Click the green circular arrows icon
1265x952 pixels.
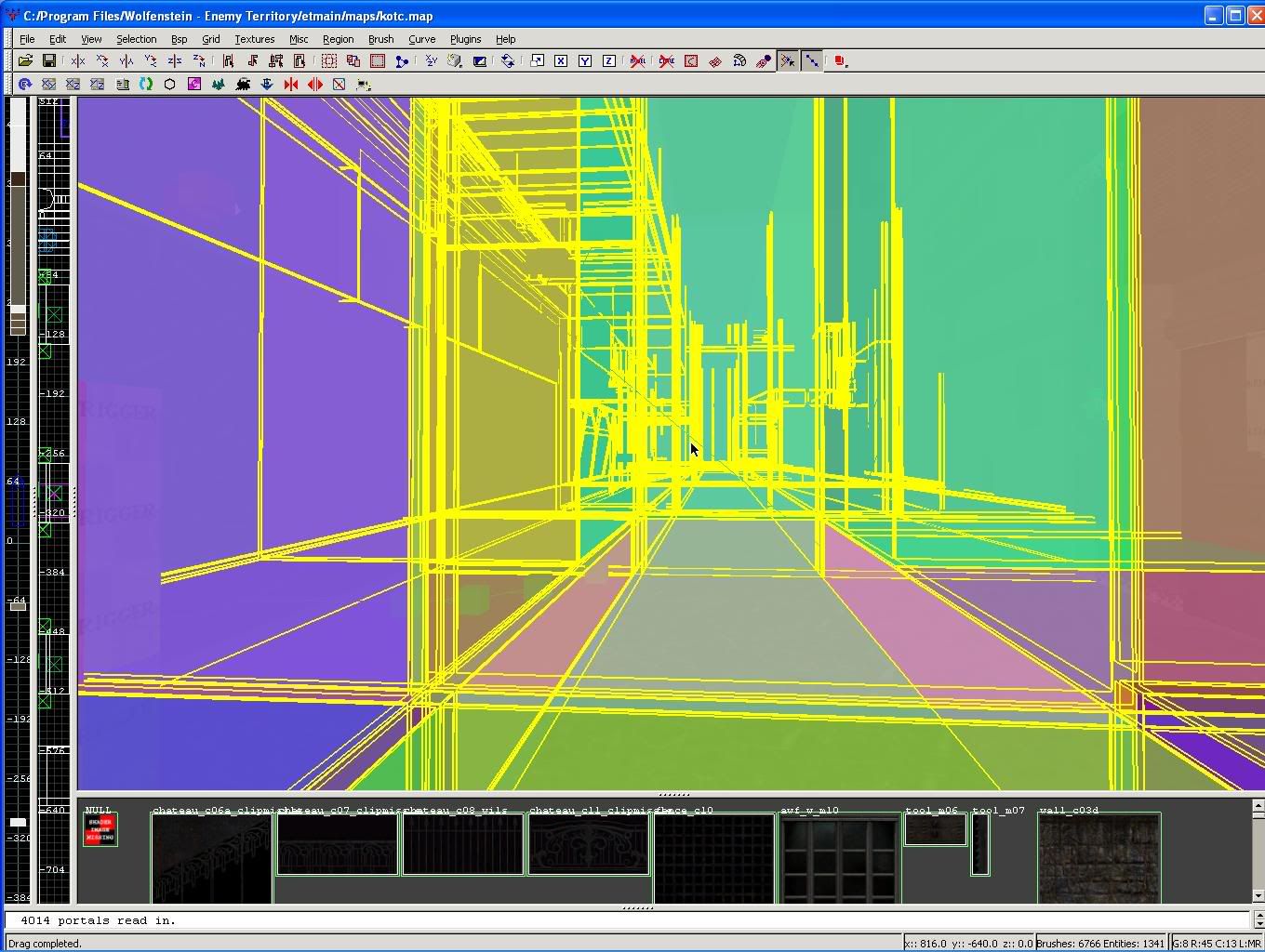tap(146, 85)
